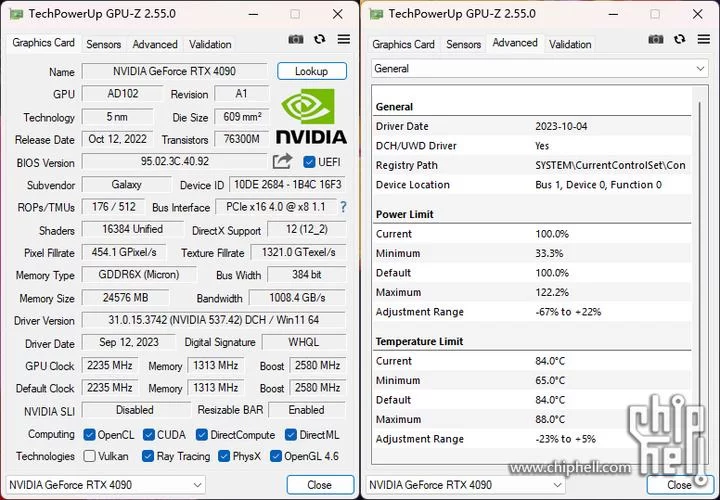Expand the General category dropdown
This screenshot has height=500, width=720.
tap(540, 69)
